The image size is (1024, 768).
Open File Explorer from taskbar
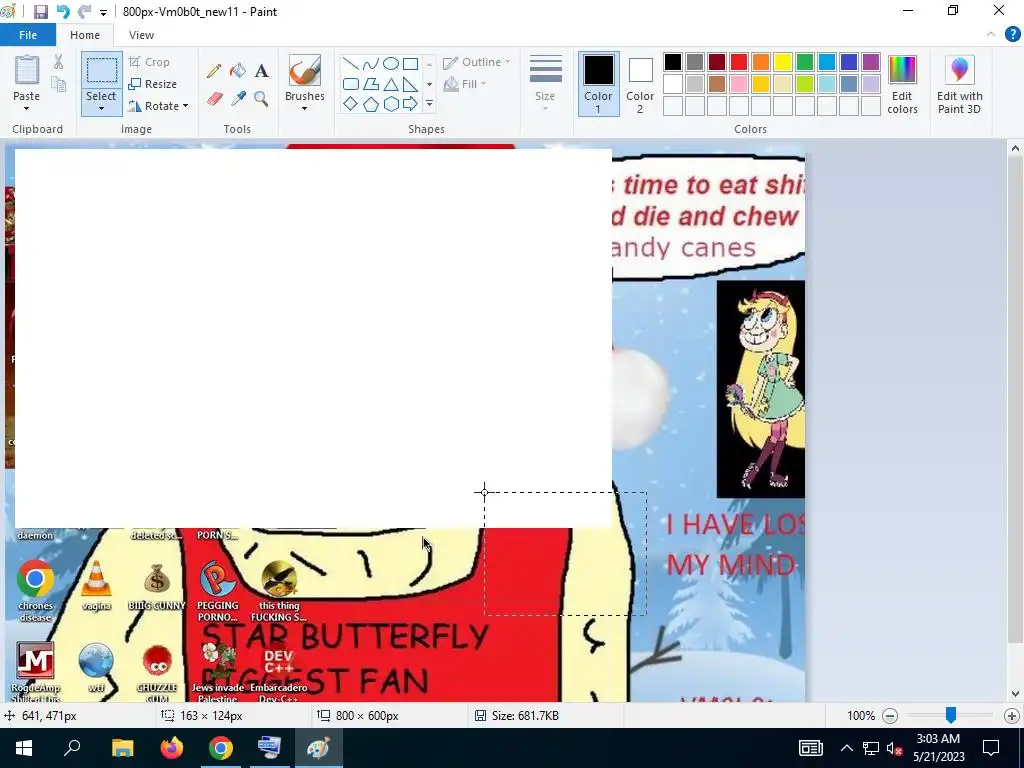tap(122, 748)
